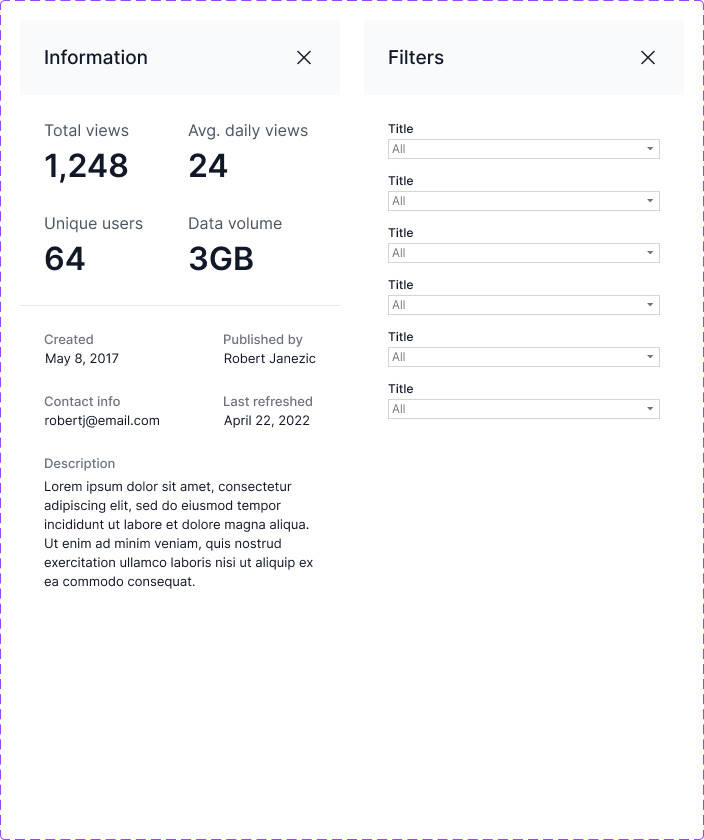Select the Unique users count 64
Screen dimensions: 704x840
[65, 259]
